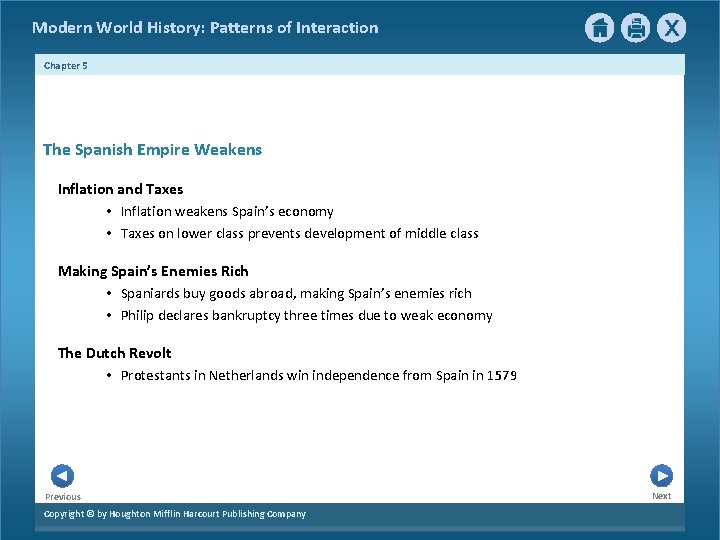Viewport: 720px width, 540px height.
Task: Click bullet Spaniards buy goods abroad
Action: tap(296, 293)
